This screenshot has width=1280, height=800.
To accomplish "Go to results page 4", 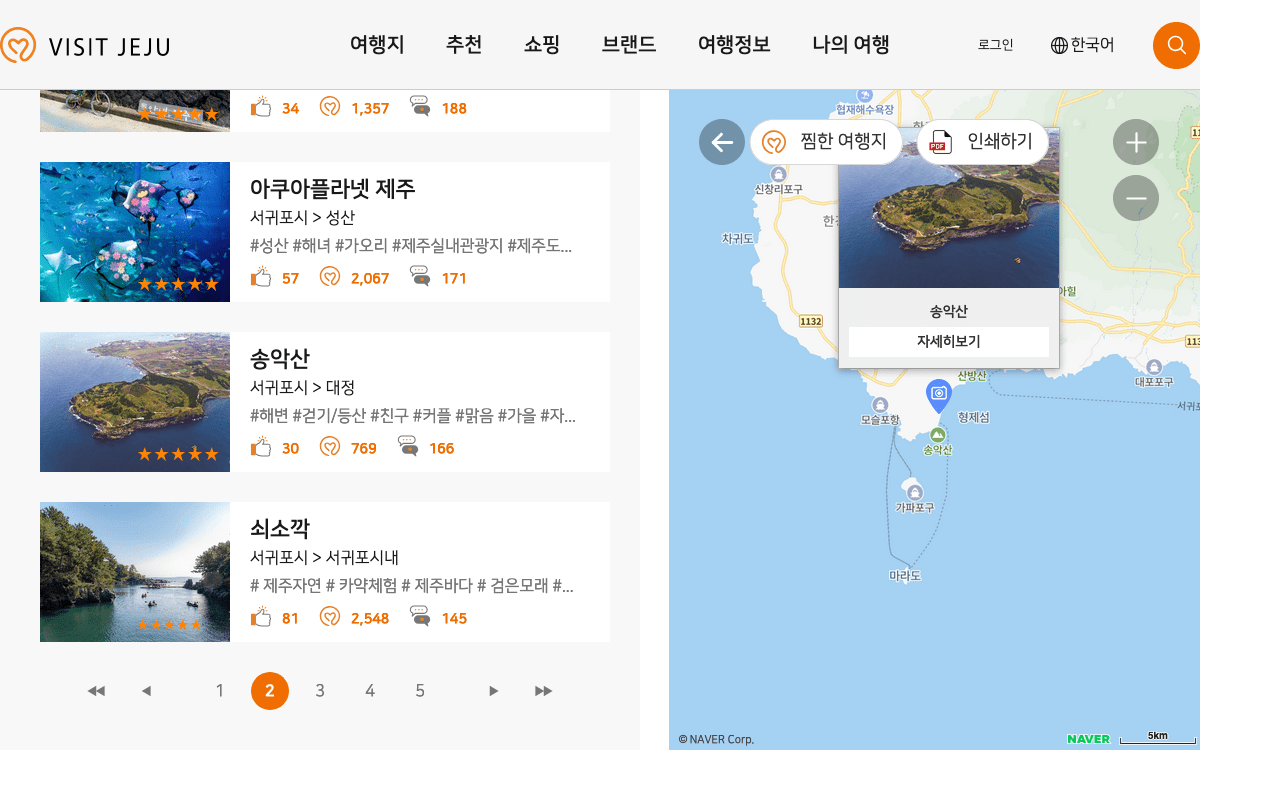I will pos(370,691).
